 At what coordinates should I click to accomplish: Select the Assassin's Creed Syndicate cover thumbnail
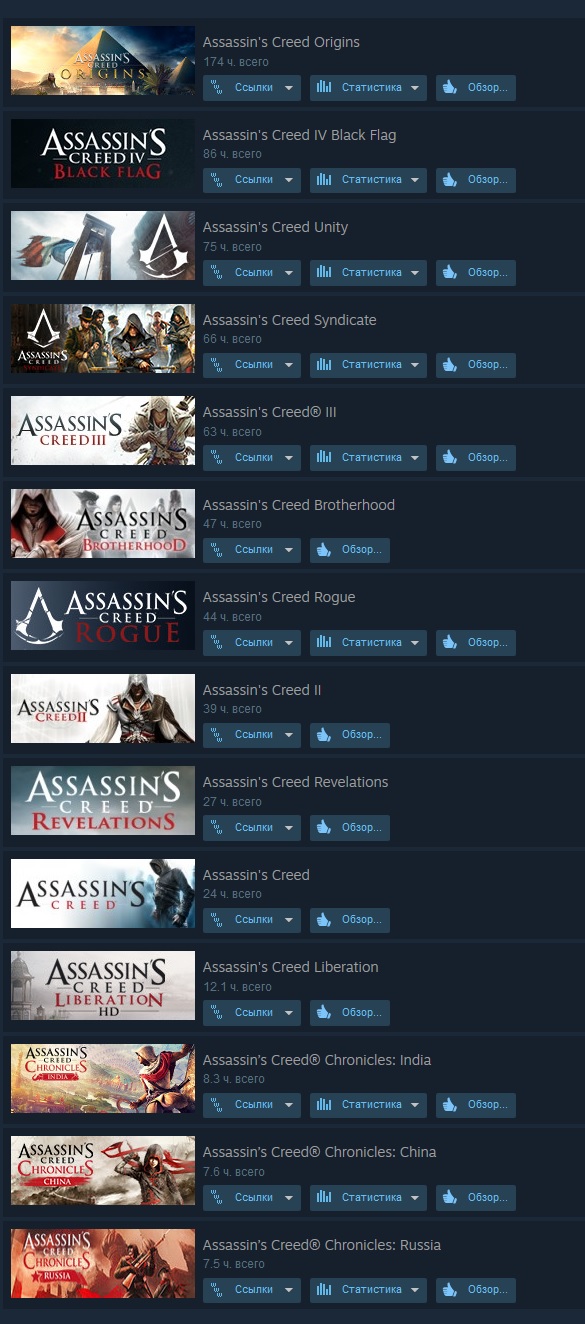click(103, 338)
